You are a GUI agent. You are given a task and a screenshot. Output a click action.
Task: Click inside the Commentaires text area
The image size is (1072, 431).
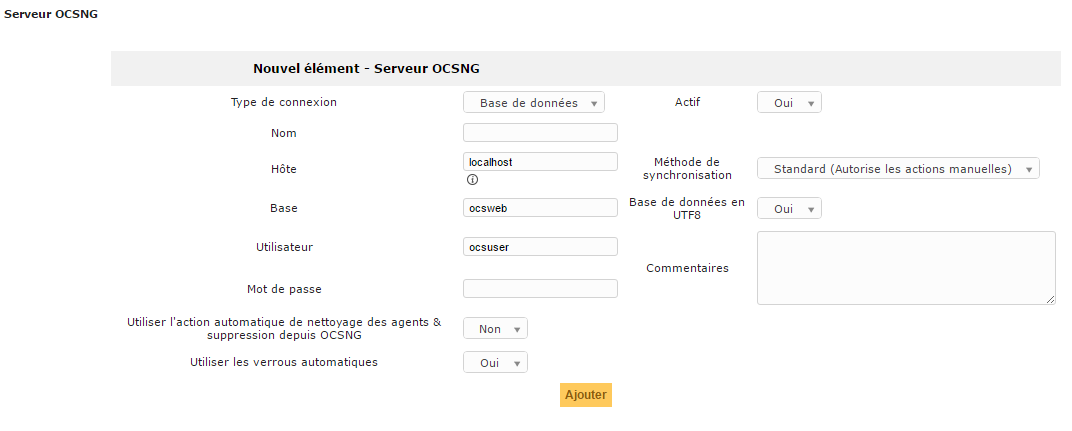point(906,267)
